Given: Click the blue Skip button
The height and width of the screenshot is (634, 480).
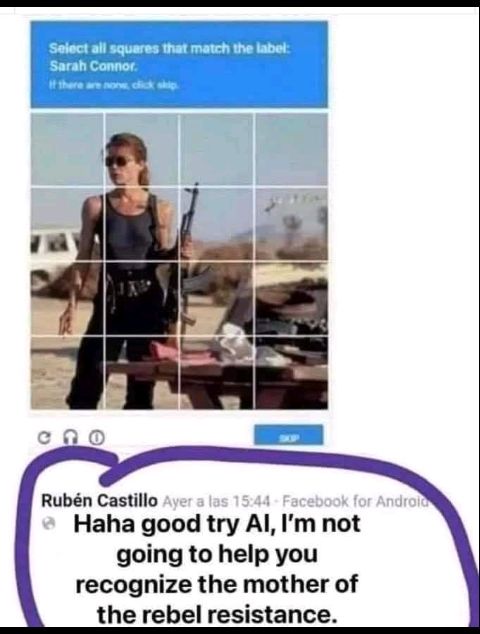Looking at the screenshot, I should point(289,435).
